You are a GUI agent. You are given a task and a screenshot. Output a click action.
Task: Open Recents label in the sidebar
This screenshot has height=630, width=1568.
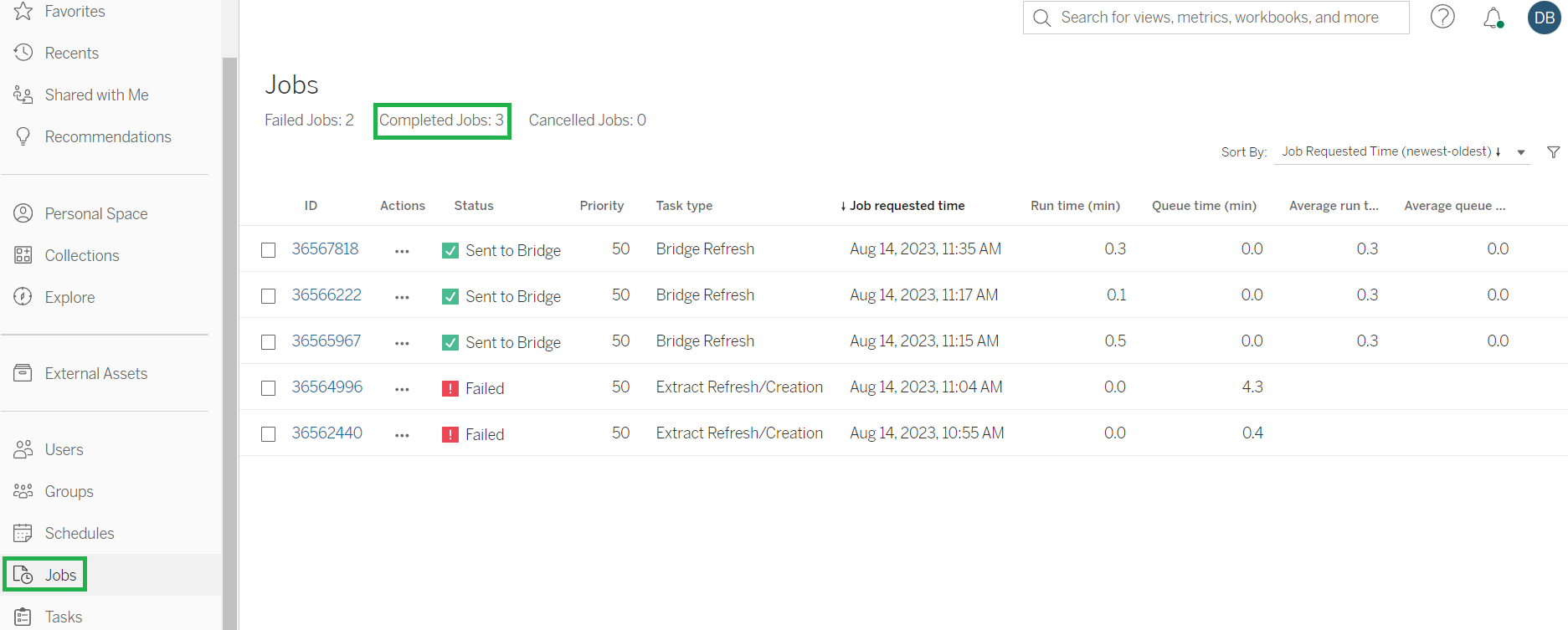tap(72, 53)
